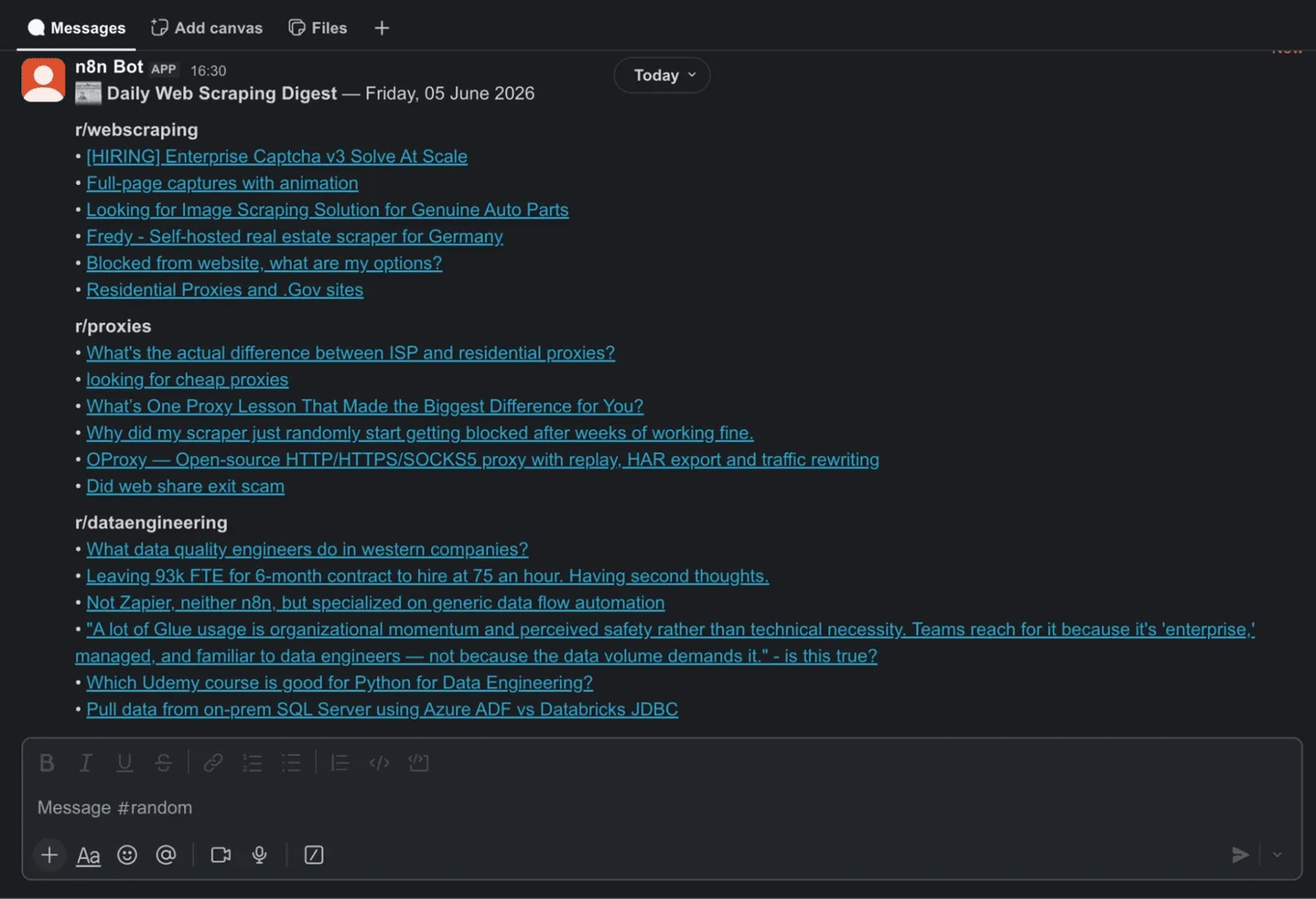Viewport: 1316px width, 899px height.
Task: Open Full-page captures with animation link
Action: click(222, 183)
